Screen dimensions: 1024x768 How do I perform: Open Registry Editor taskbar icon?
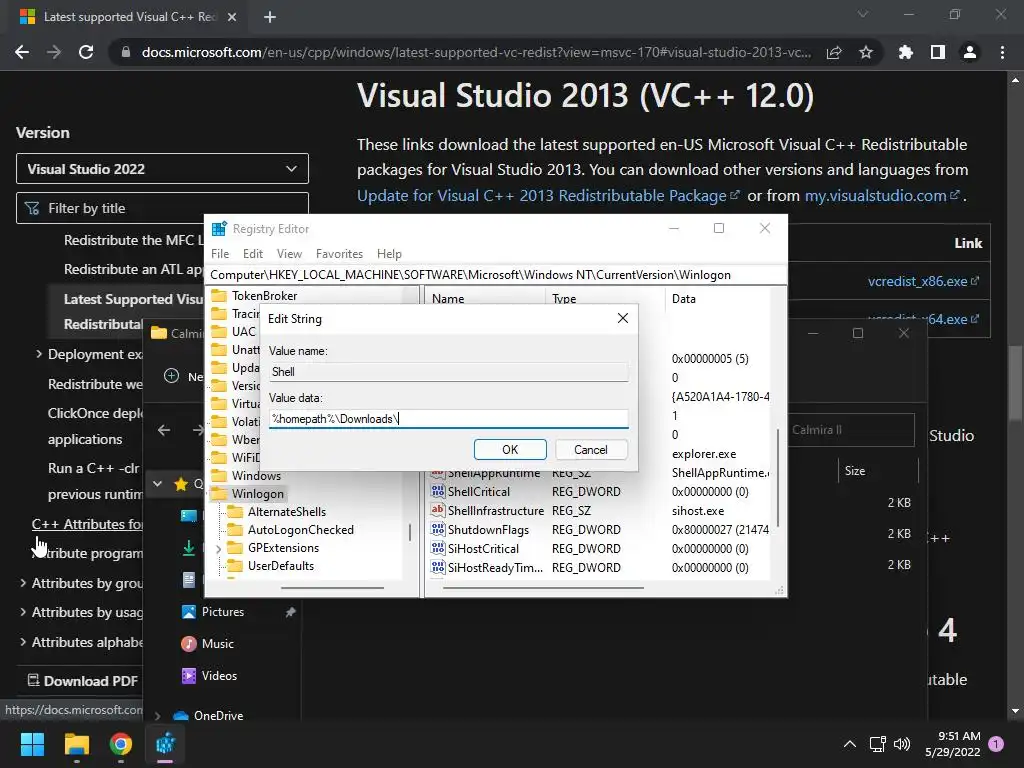[165, 744]
